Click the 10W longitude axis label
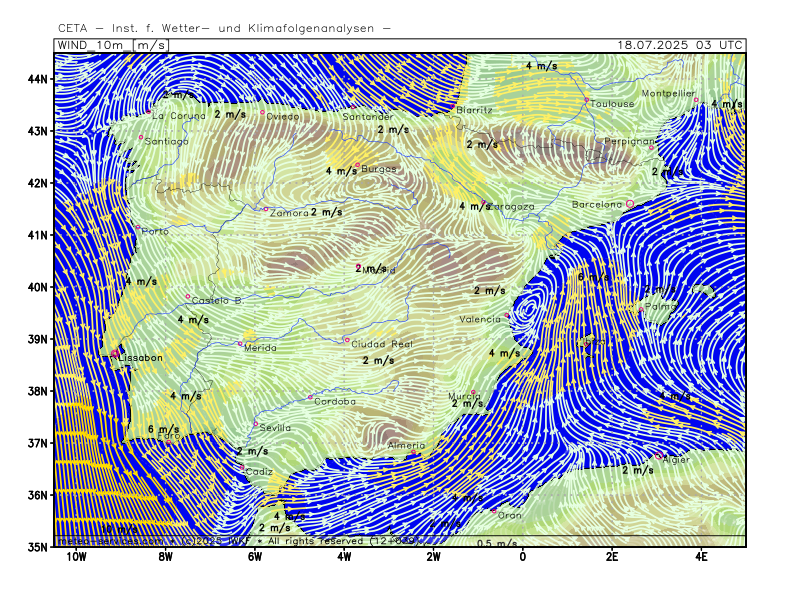 coord(76,557)
